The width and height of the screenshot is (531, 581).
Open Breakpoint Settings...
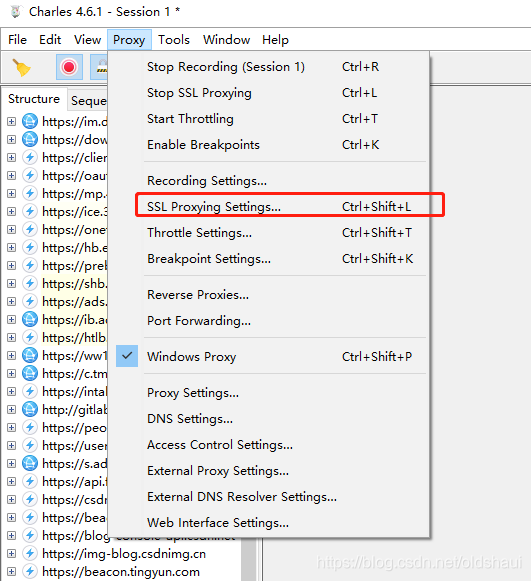click(x=269, y=259)
